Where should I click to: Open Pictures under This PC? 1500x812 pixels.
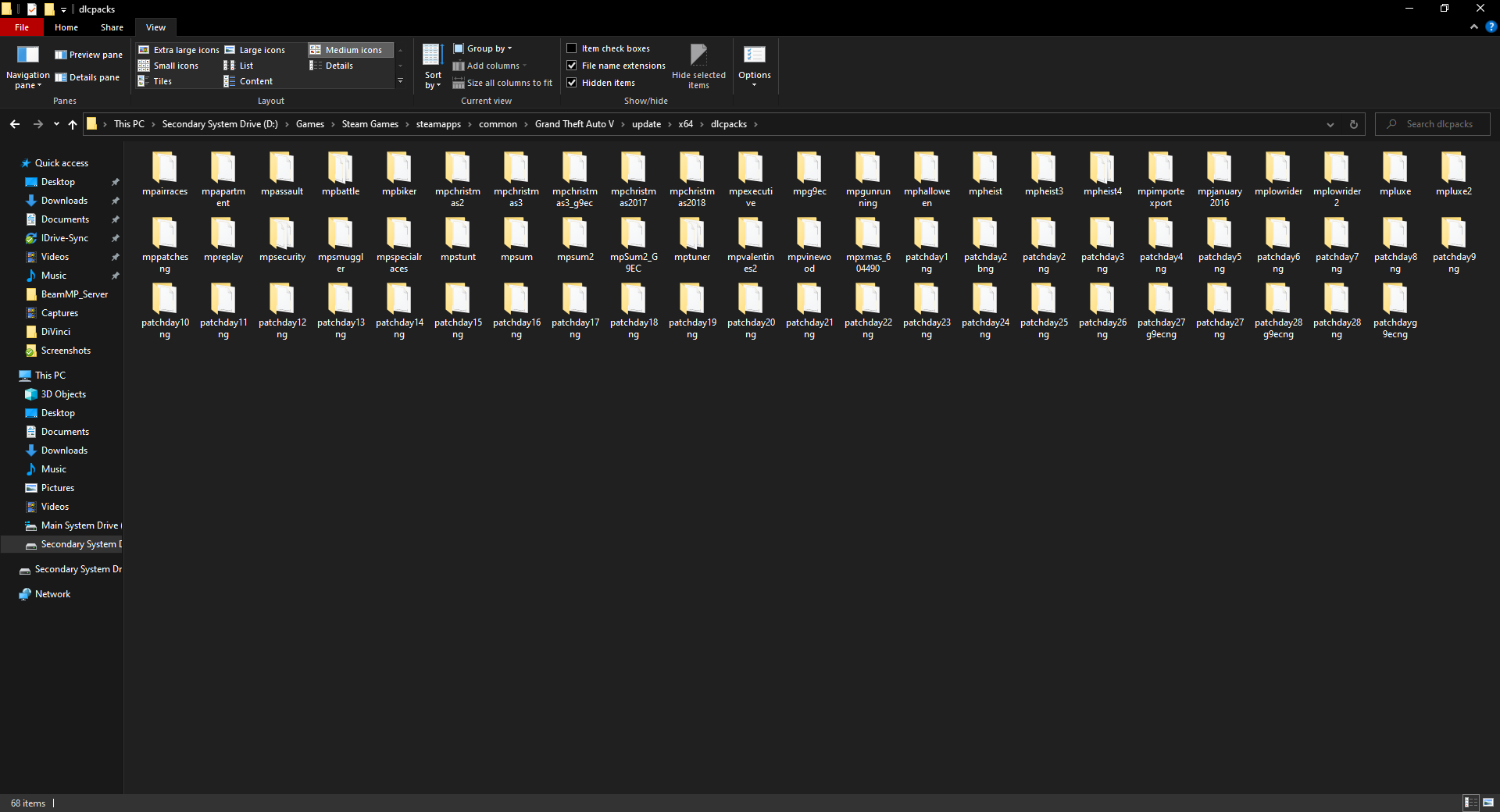click(58, 488)
